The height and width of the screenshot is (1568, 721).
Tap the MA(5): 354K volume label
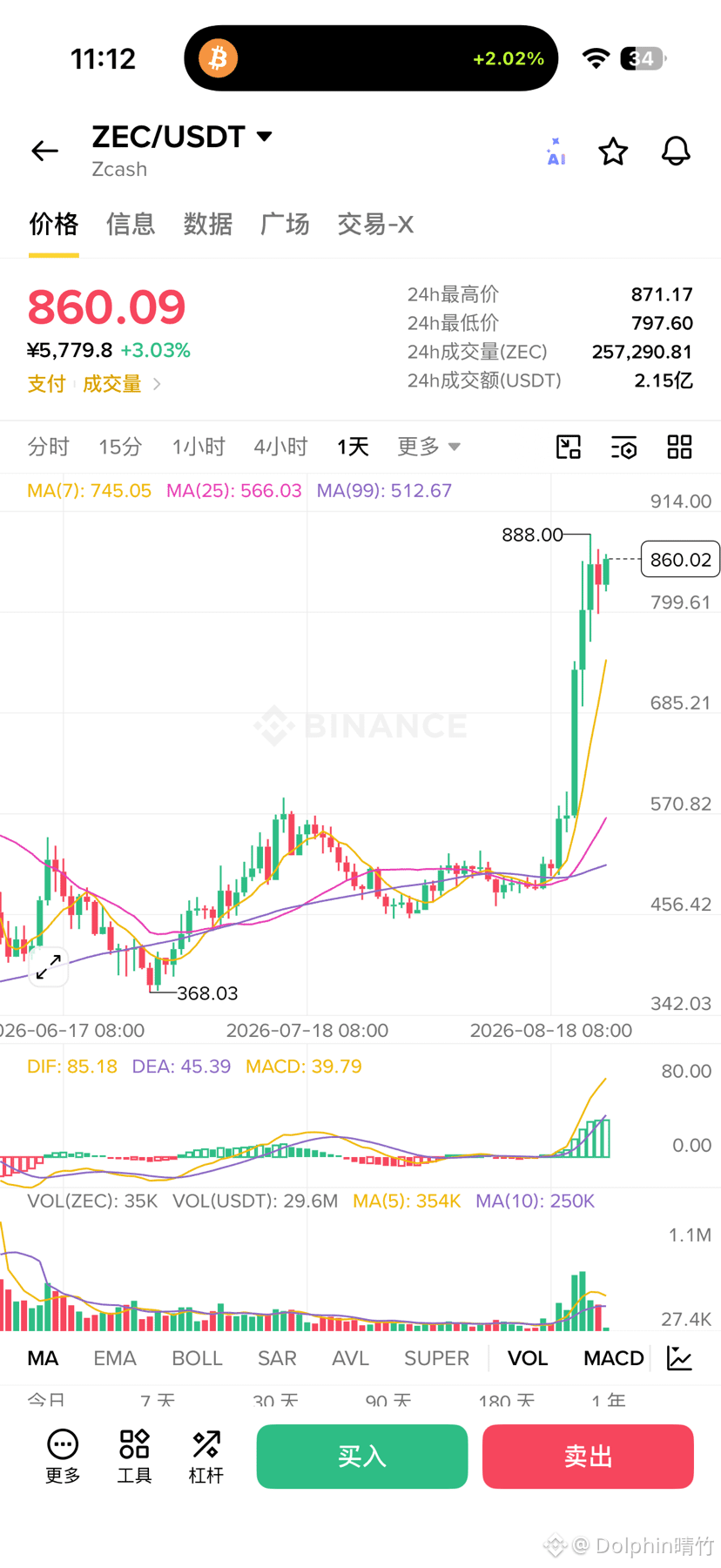point(407,1201)
